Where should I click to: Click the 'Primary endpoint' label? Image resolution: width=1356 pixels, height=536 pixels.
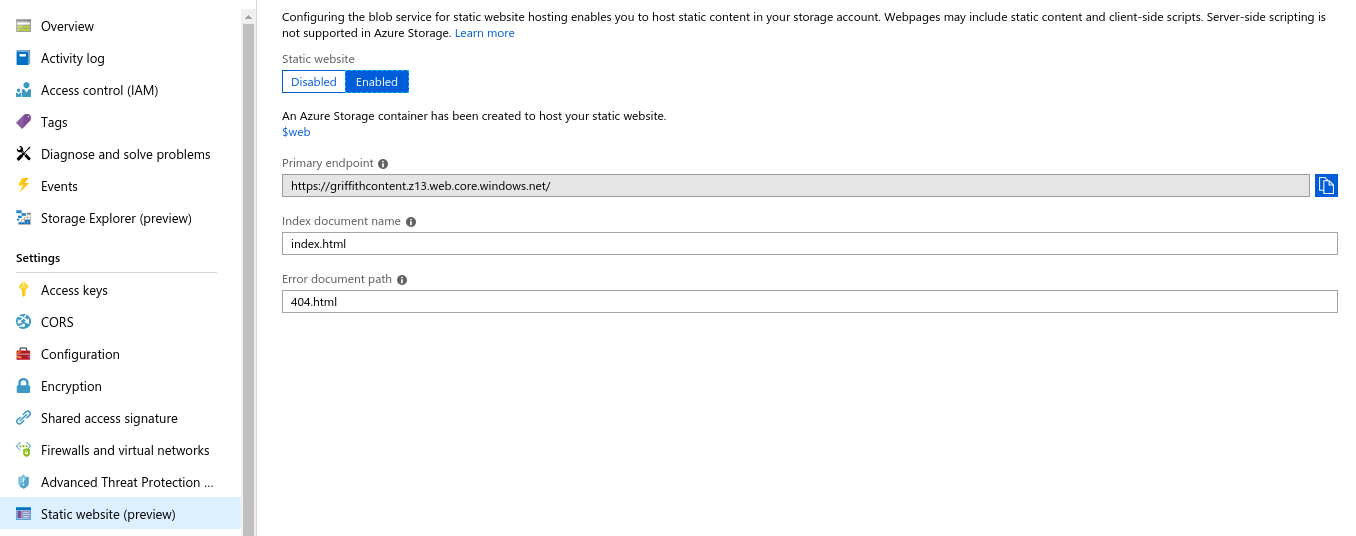click(x=328, y=163)
